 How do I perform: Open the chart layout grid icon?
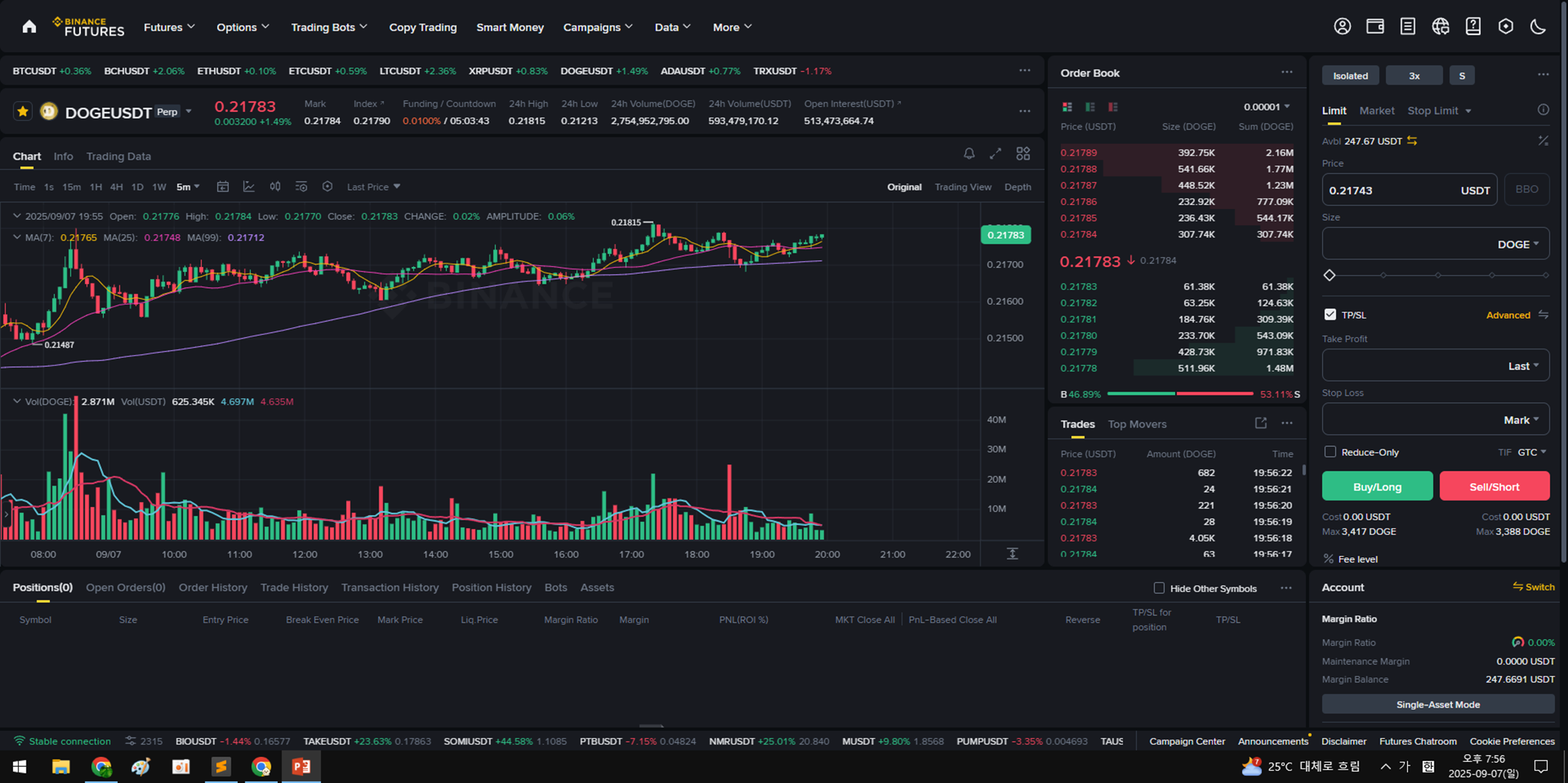[1023, 154]
